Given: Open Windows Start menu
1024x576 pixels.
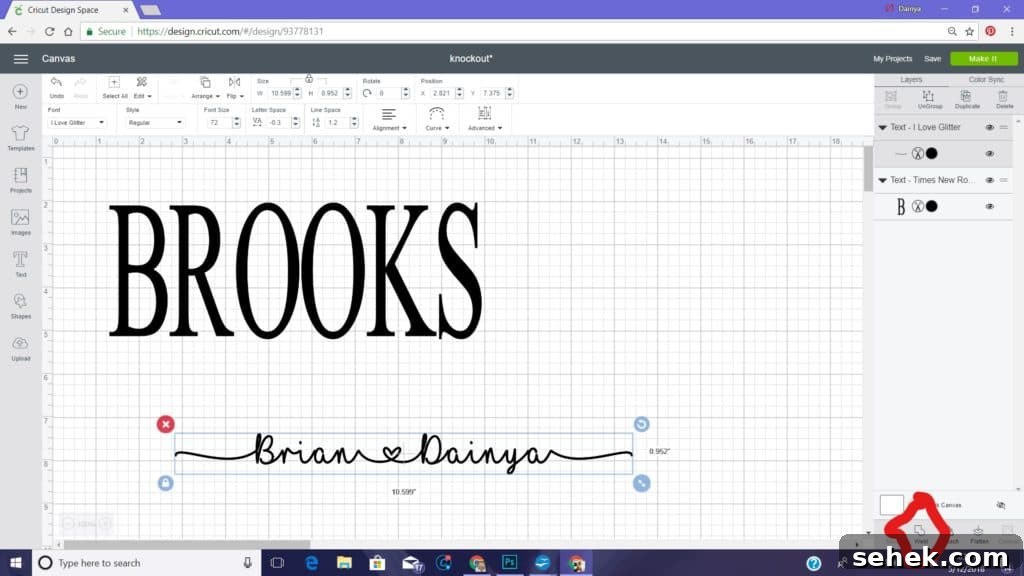Looking at the screenshot, I should 16,563.
